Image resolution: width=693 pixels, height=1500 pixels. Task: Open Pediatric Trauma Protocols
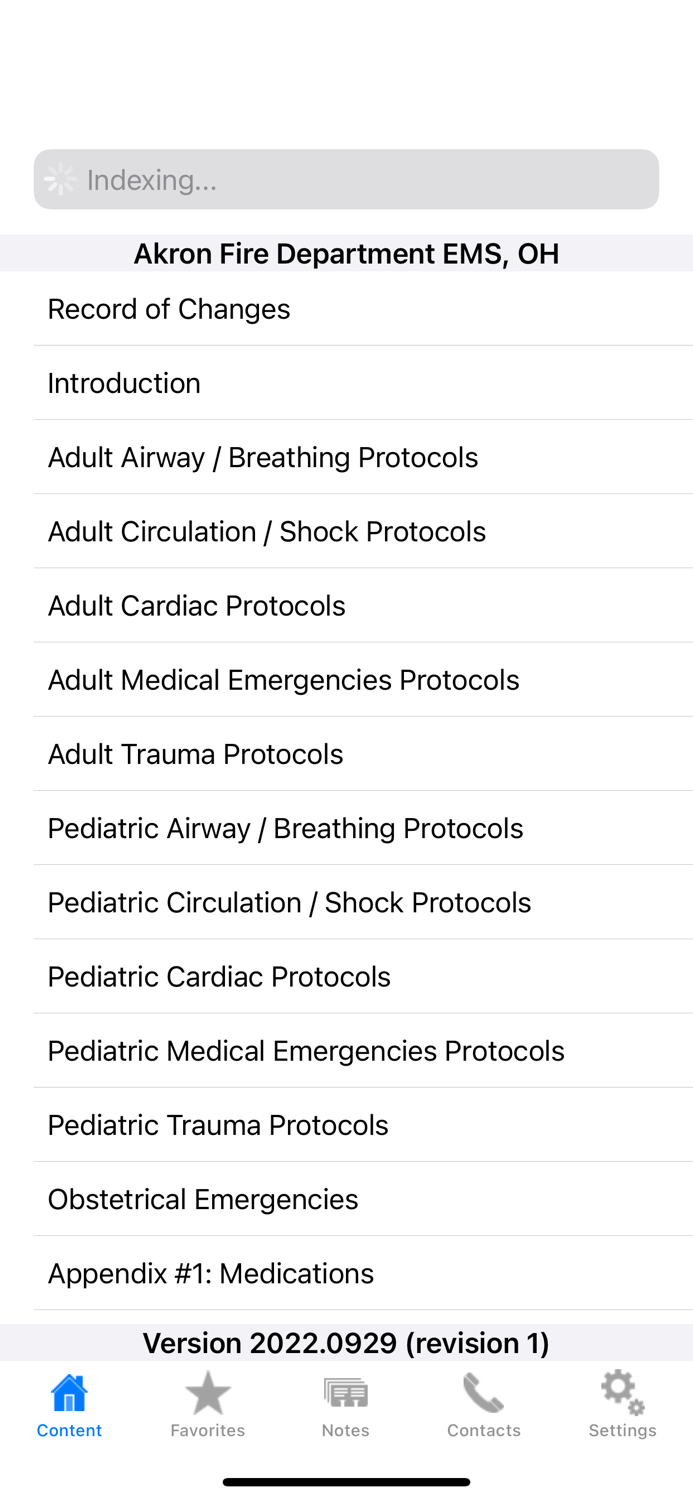click(x=218, y=1124)
